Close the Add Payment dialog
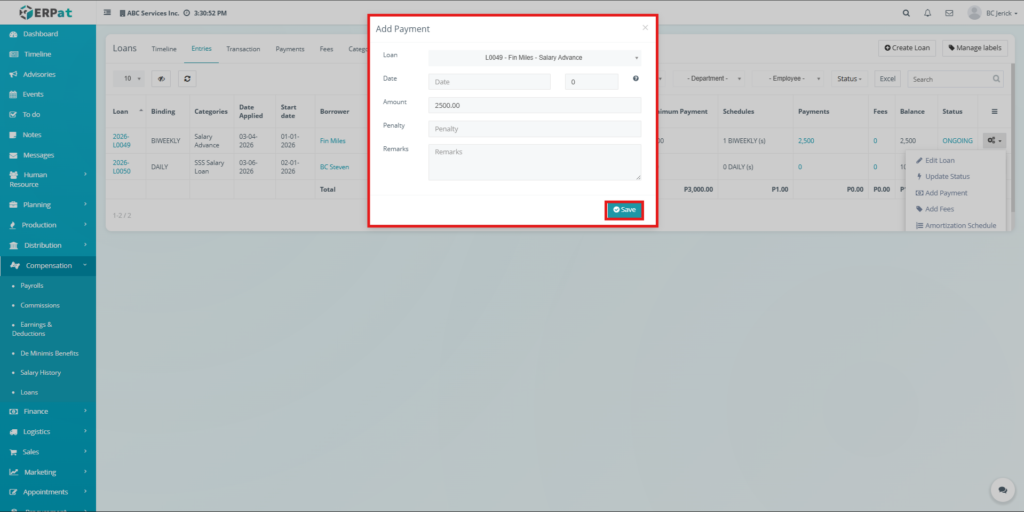 click(645, 27)
